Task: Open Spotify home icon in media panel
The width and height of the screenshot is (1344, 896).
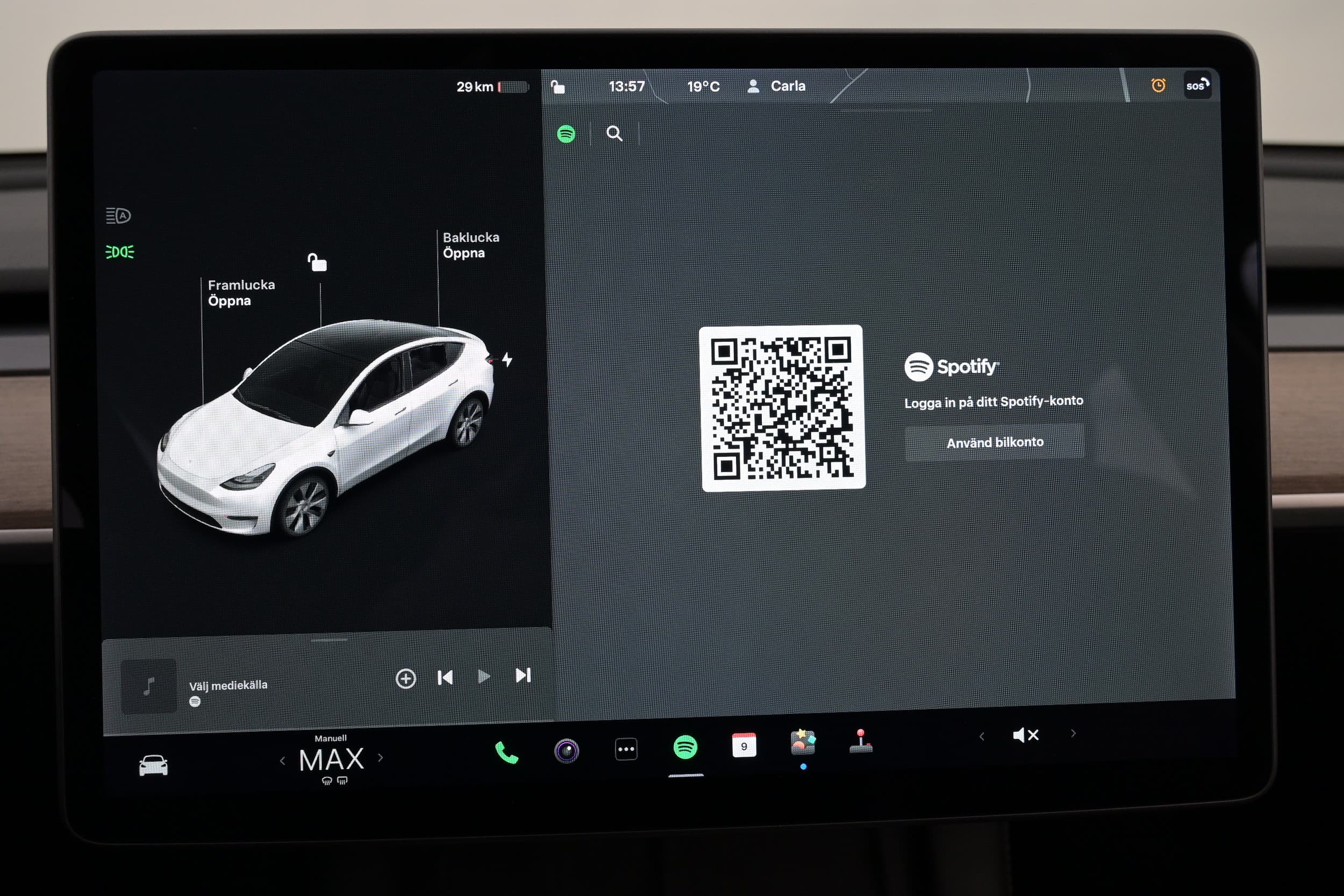Action: click(x=566, y=134)
